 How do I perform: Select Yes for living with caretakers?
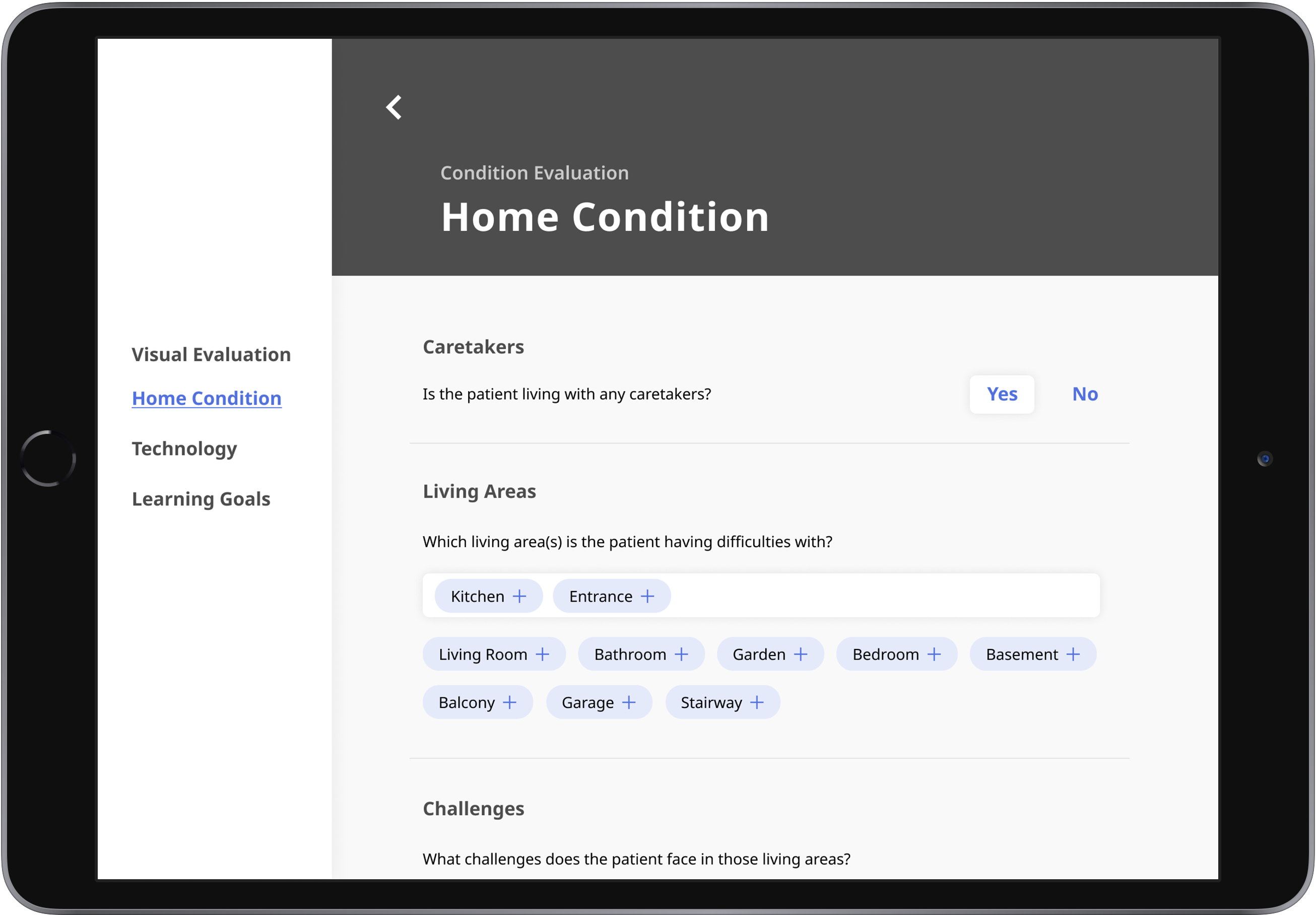click(x=1001, y=395)
